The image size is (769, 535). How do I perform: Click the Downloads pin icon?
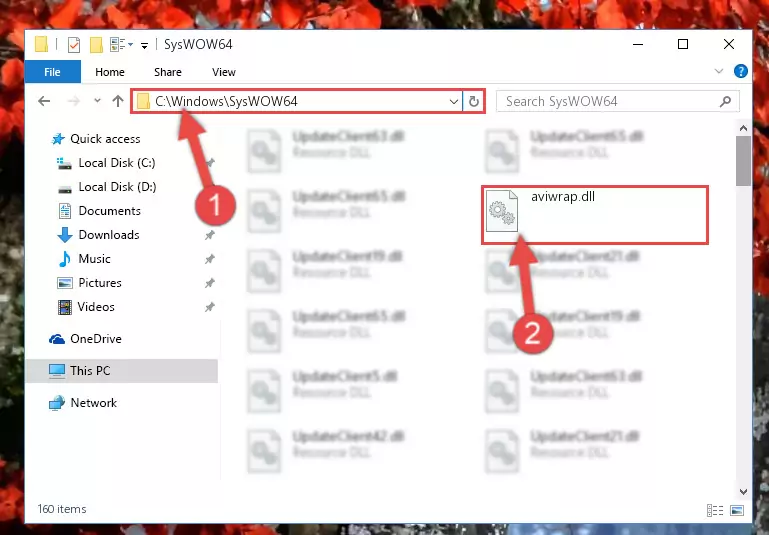tap(209, 235)
